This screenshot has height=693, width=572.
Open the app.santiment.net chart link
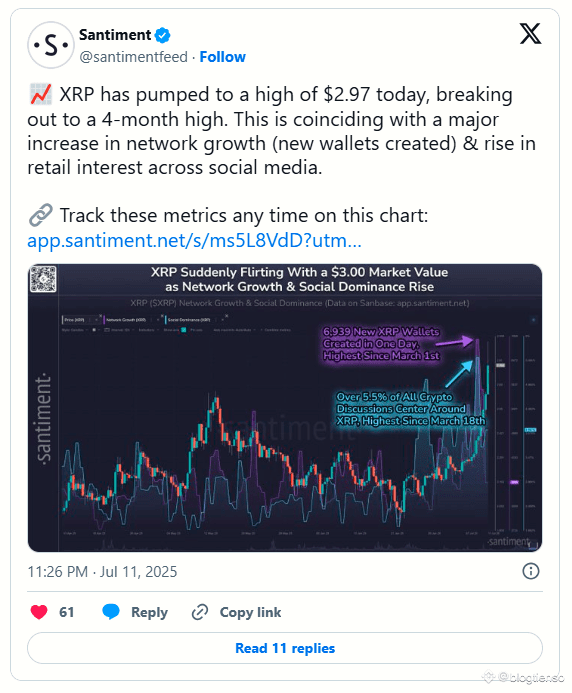point(194,240)
